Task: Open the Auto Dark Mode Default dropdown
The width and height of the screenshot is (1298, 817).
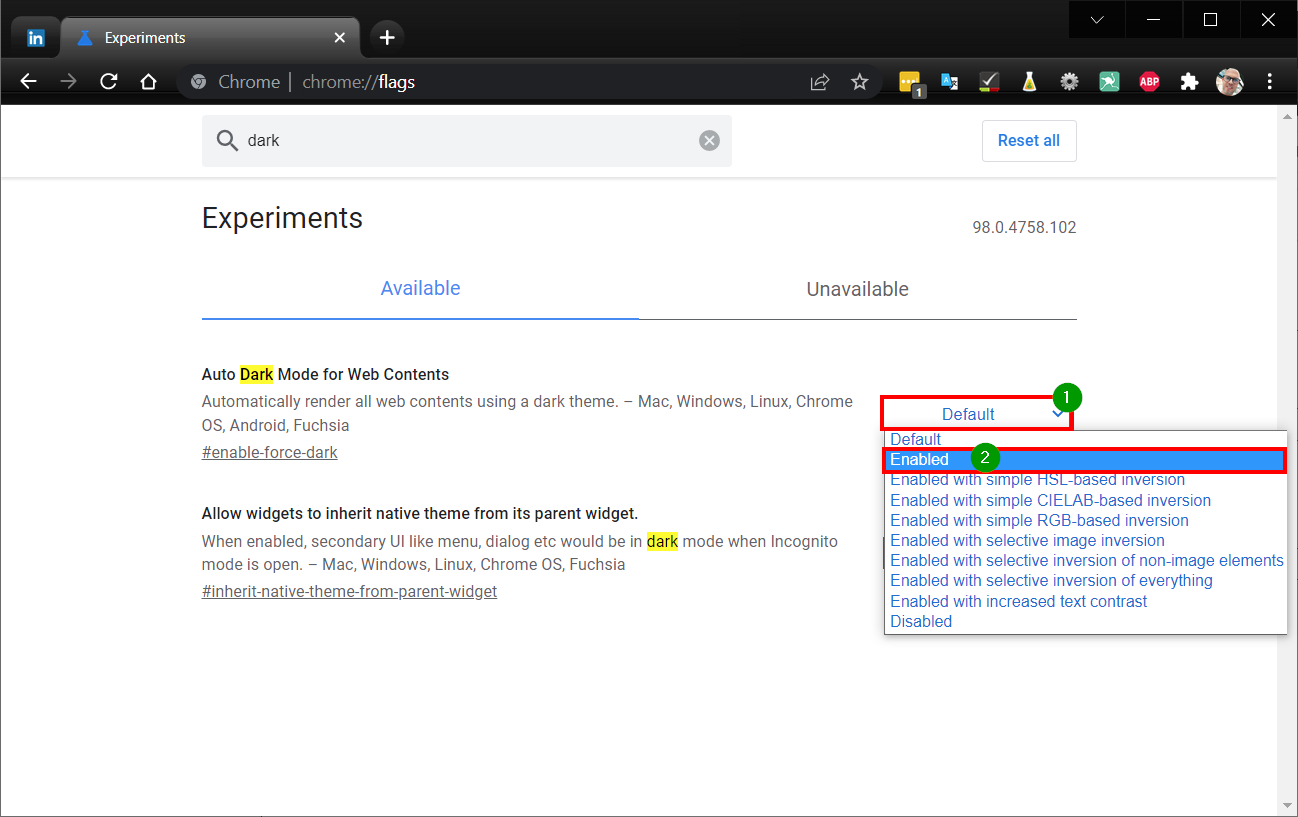Action: 977,414
